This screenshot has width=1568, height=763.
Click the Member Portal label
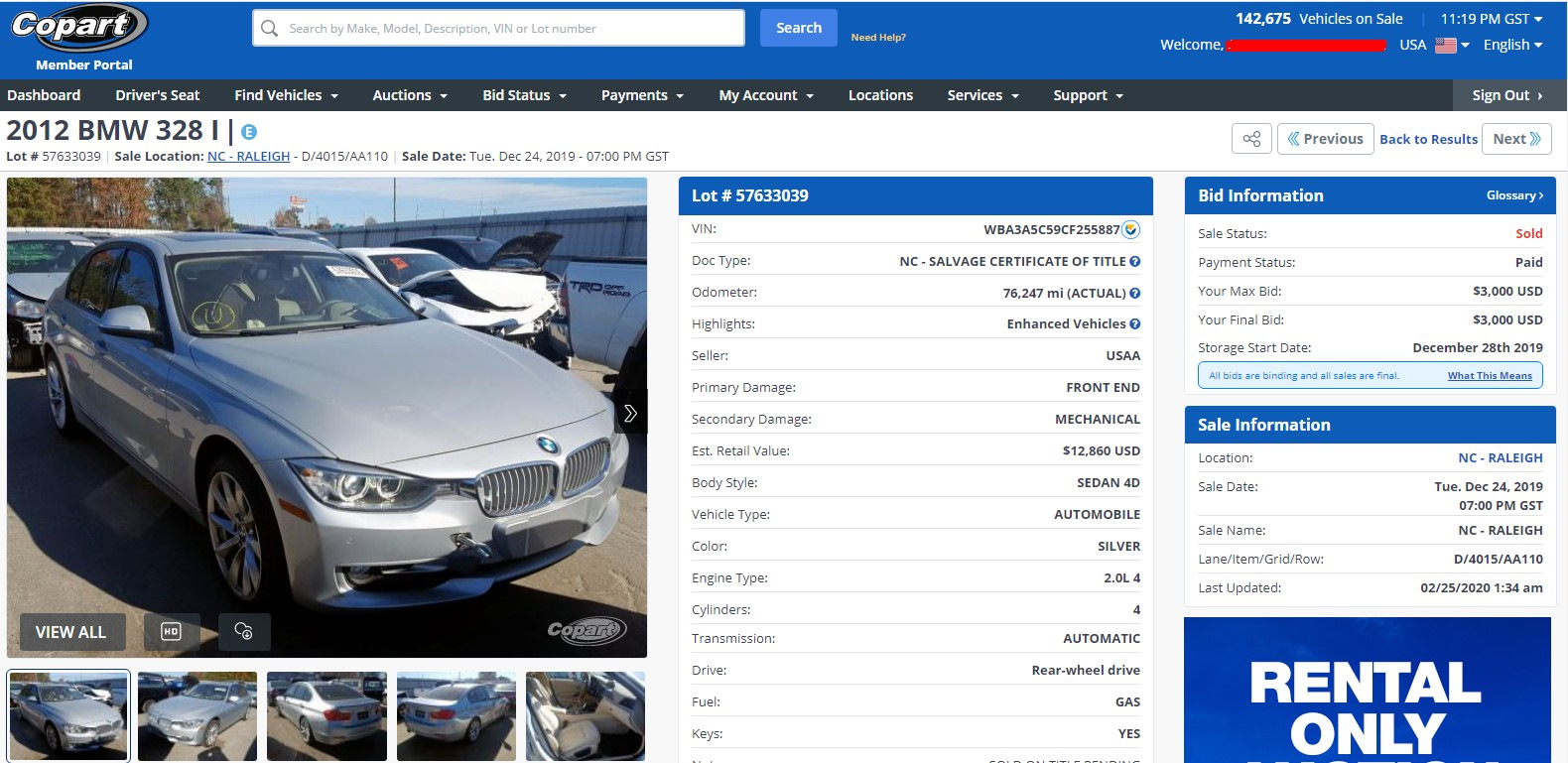[84, 64]
